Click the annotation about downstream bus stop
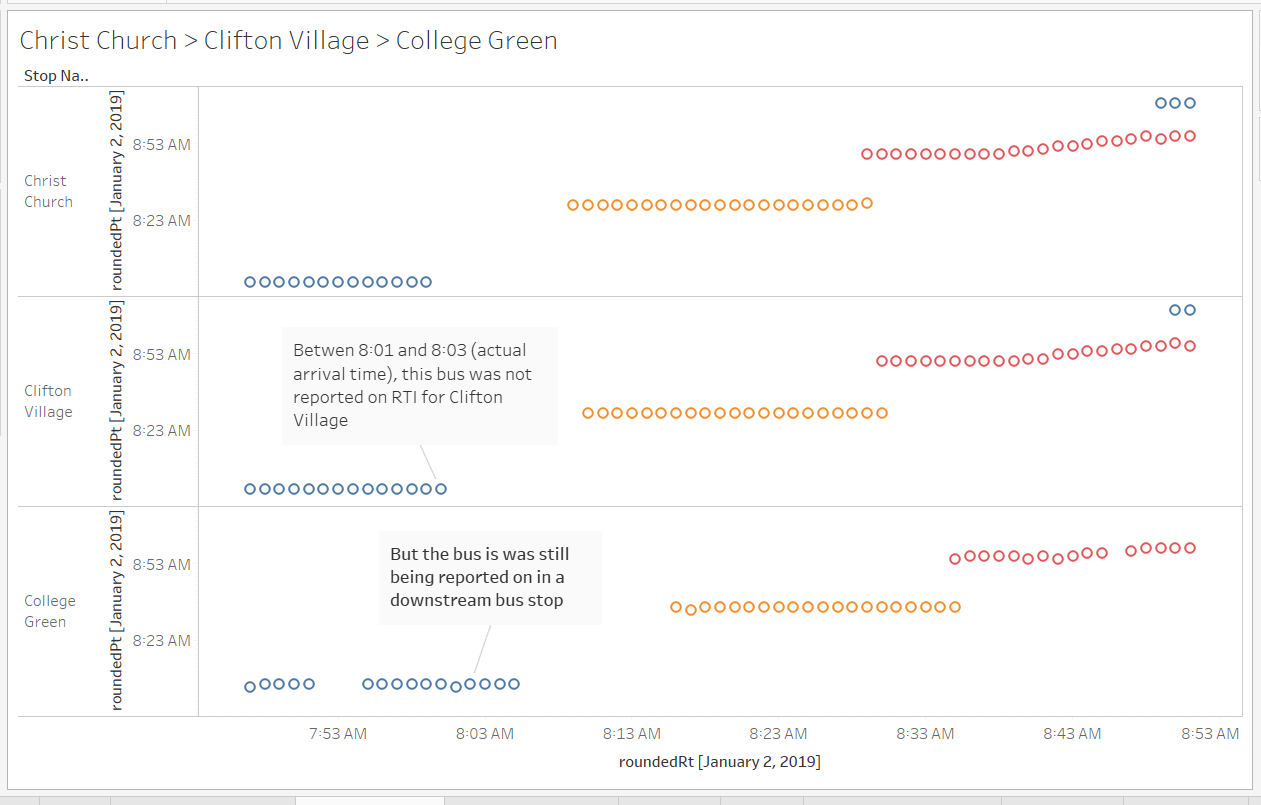The height and width of the screenshot is (805, 1261). click(490, 577)
